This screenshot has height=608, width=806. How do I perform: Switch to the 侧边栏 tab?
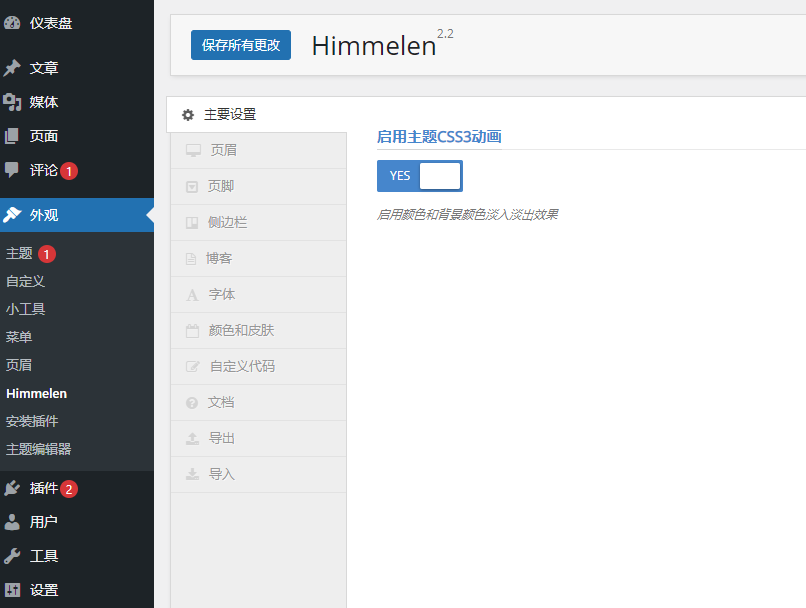click(x=258, y=223)
